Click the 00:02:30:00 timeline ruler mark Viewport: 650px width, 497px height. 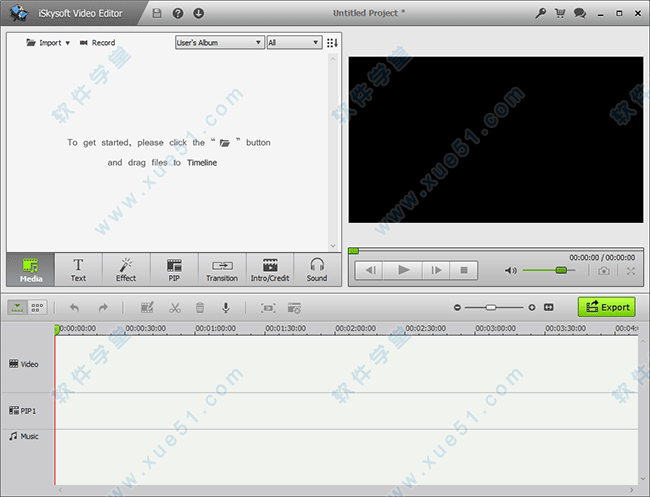click(426, 328)
